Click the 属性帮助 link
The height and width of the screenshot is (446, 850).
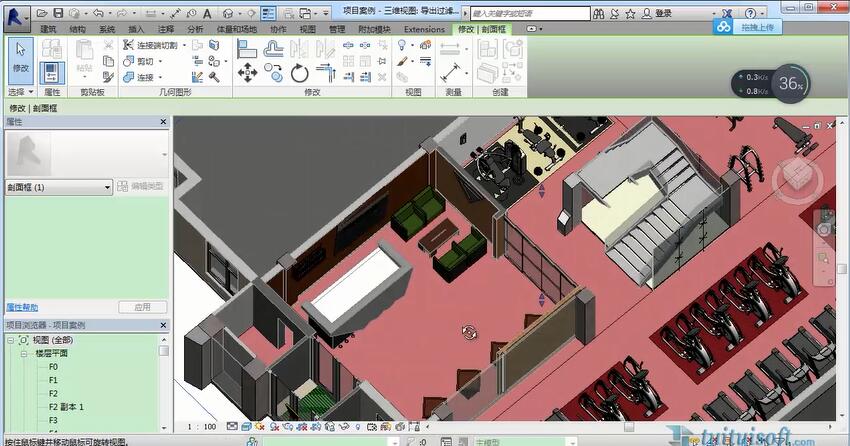pos(23,307)
